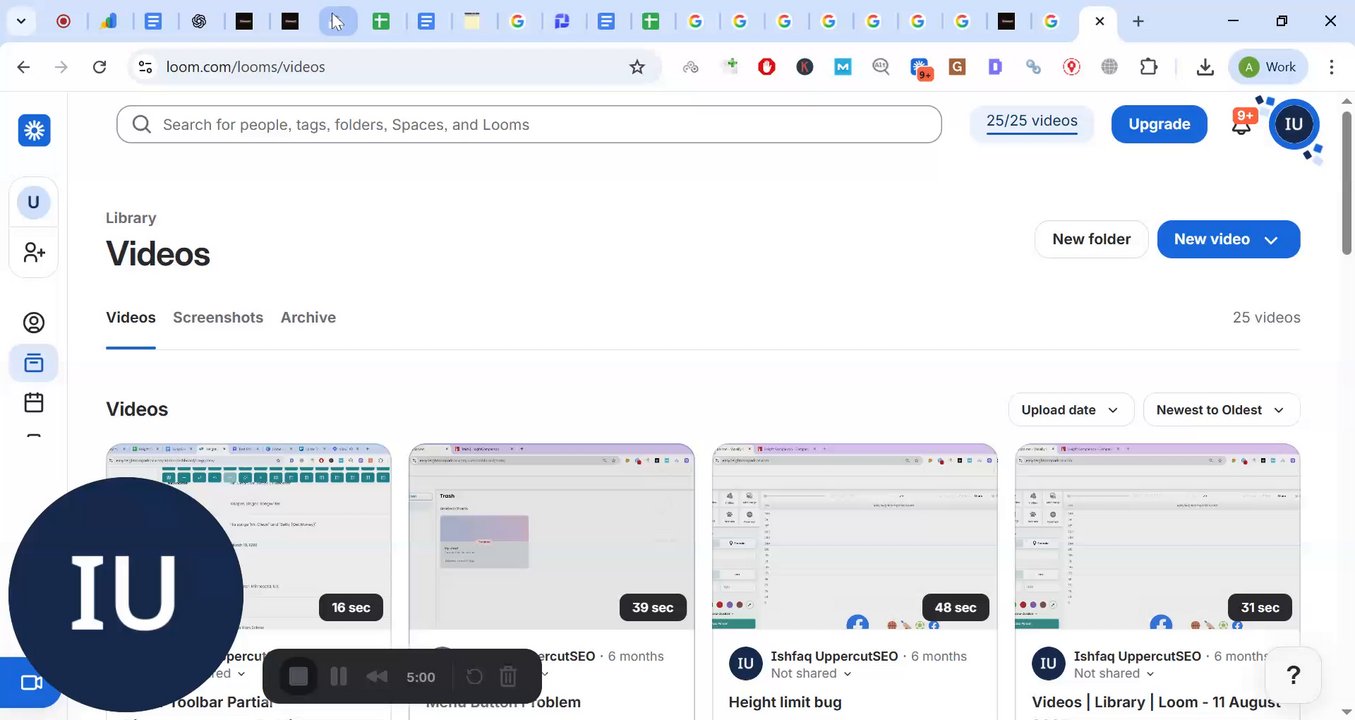Click the Library breadcrumb label
Image resolution: width=1355 pixels, height=720 pixels.
click(131, 218)
